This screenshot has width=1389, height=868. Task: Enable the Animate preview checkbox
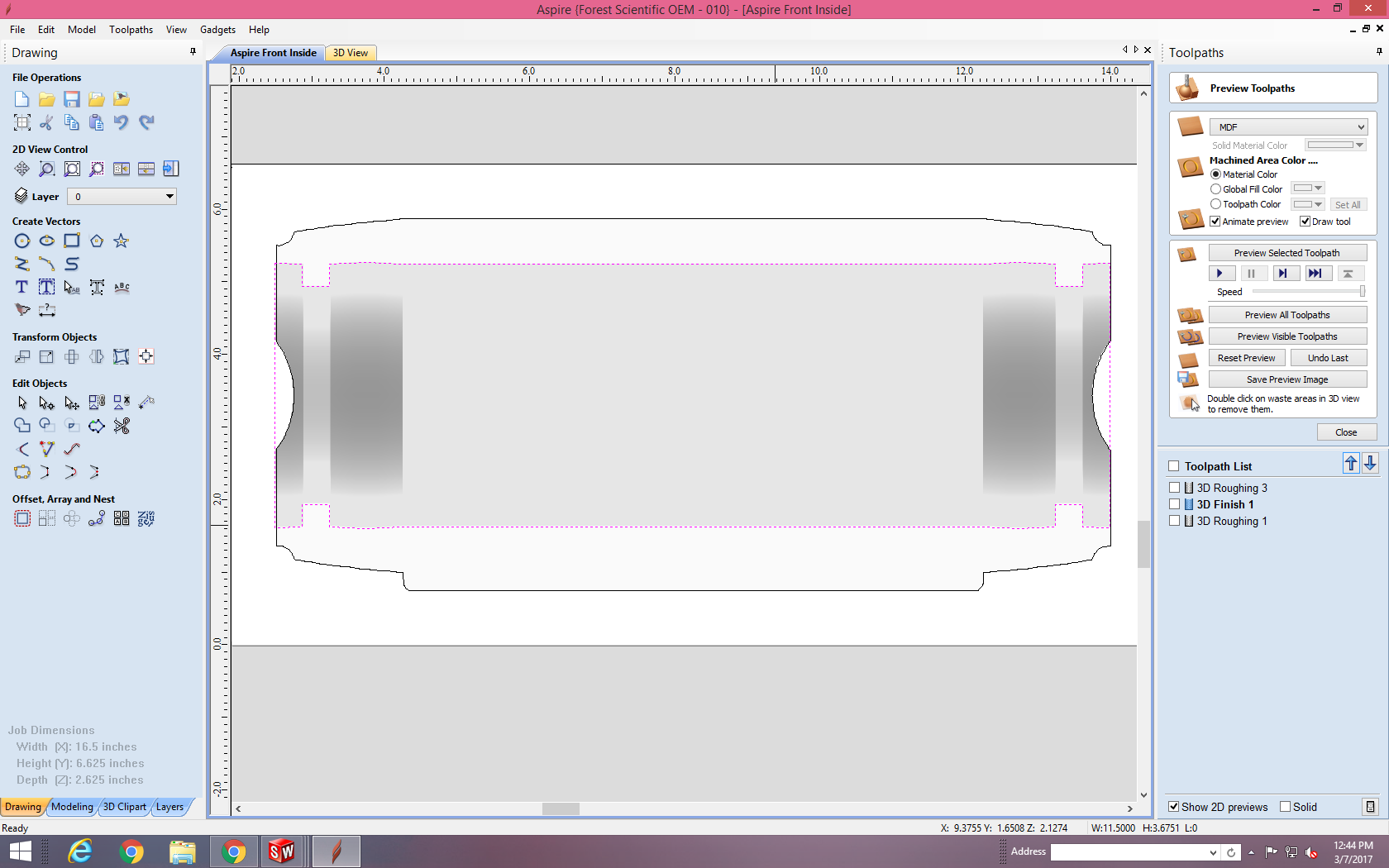(x=1215, y=221)
